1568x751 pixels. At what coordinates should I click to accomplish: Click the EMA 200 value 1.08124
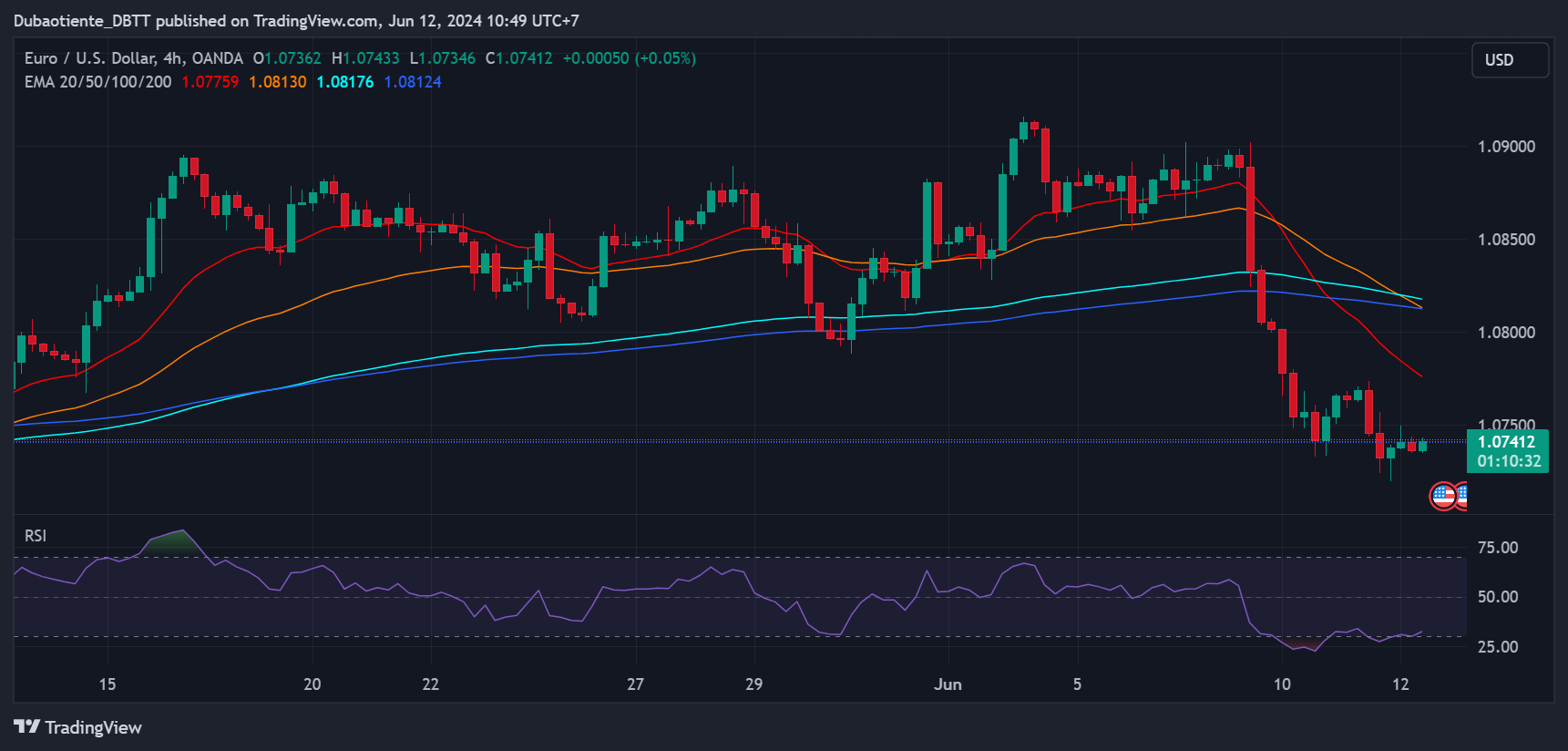pyautogui.click(x=413, y=82)
